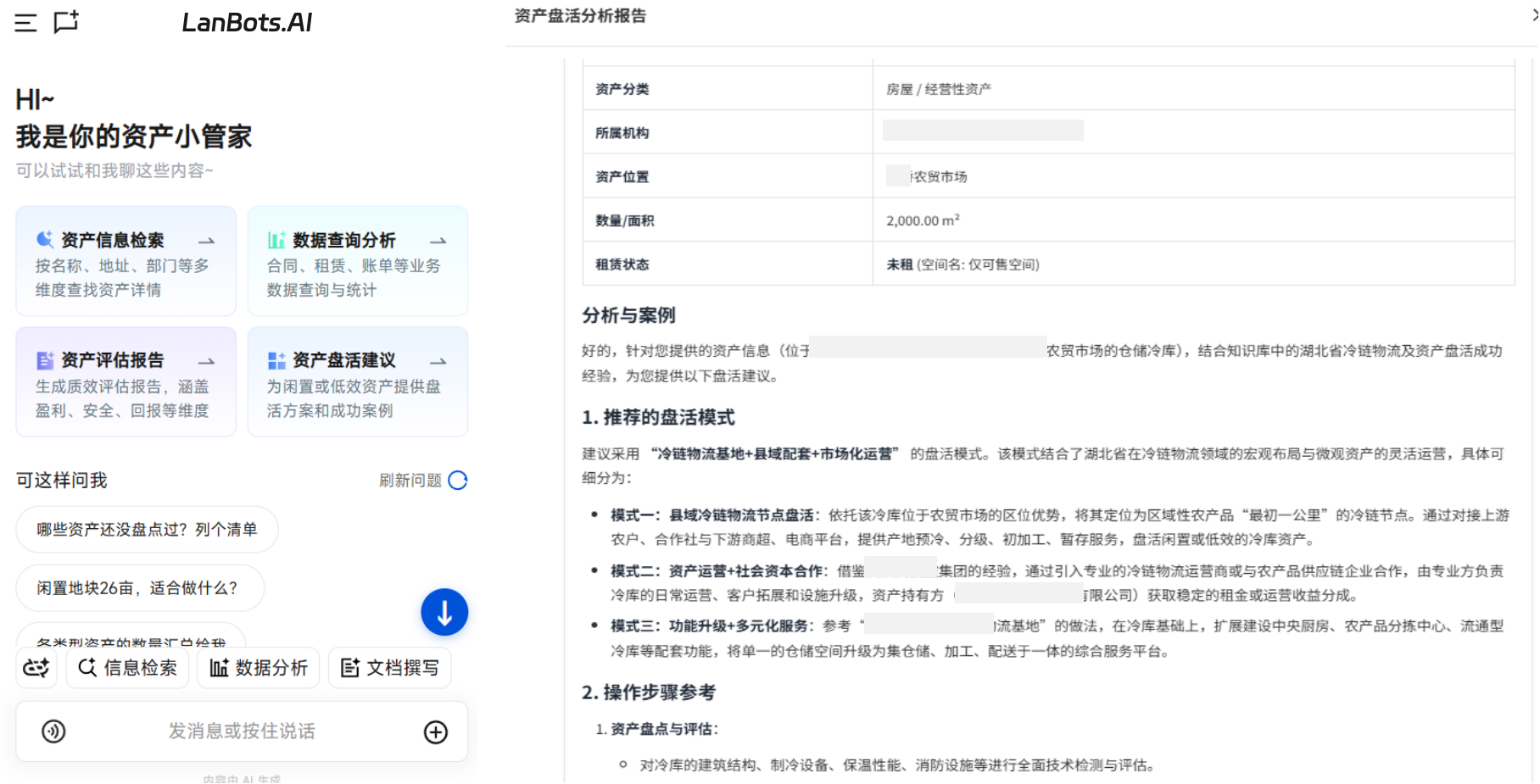1540x784 pixels.
Task: Switch to 文档撰写 mode
Action: 390,668
